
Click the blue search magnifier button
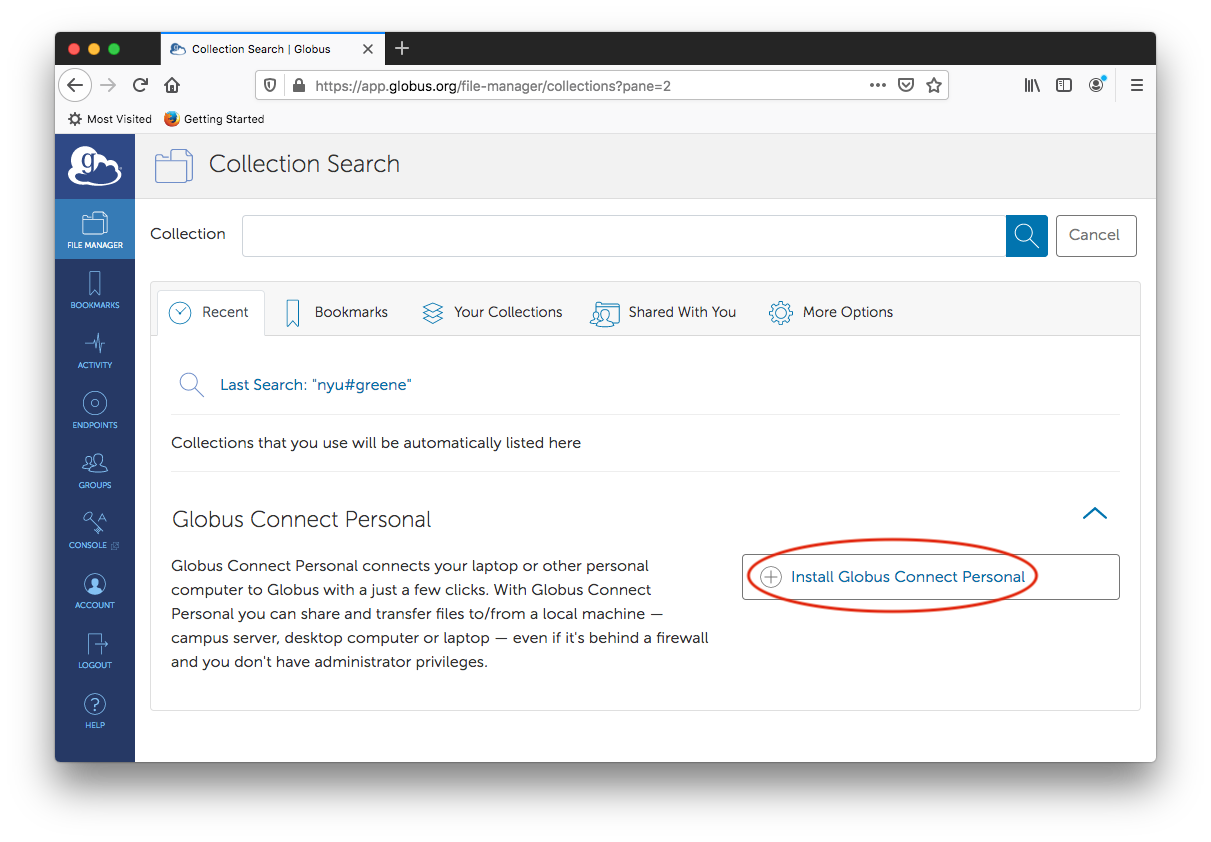point(1026,235)
